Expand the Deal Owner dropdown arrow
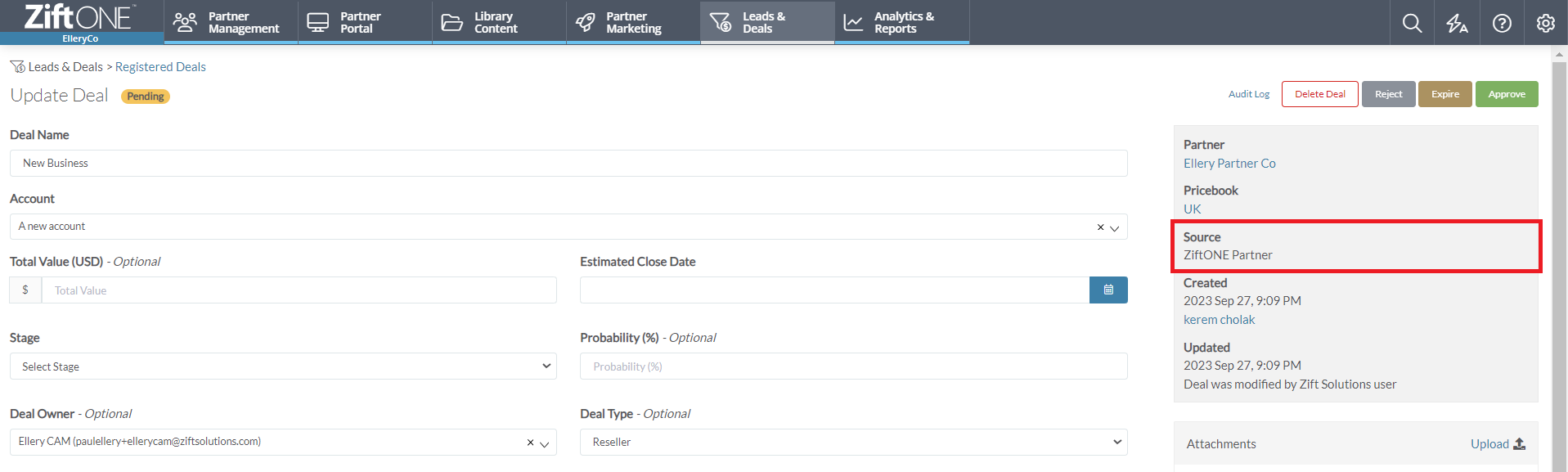 pos(544,443)
